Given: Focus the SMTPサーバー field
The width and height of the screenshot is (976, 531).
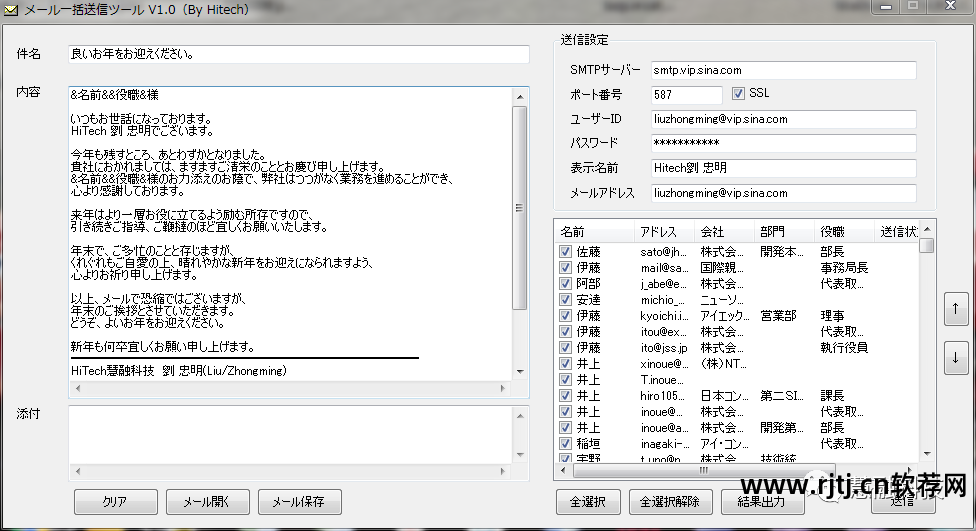Looking at the screenshot, I should (x=784, y=70).
